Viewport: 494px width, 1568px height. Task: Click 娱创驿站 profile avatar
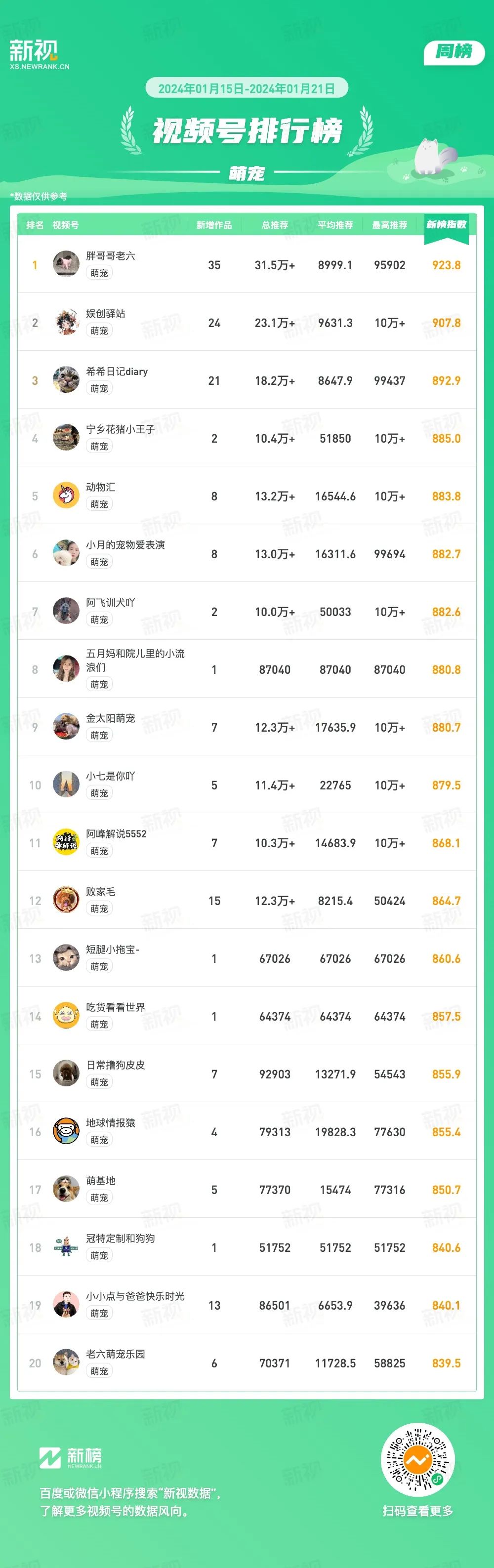click(x=66, y=323)
